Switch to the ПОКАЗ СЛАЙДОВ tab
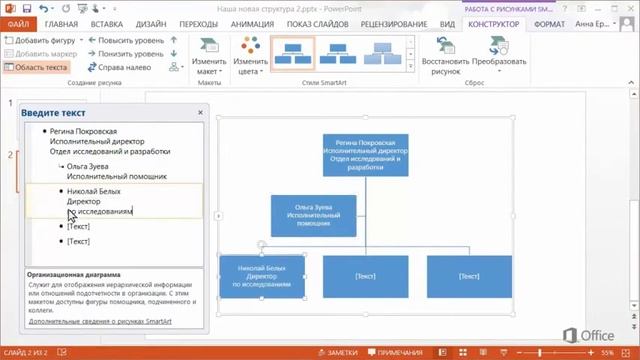 (x=318, y=24)
